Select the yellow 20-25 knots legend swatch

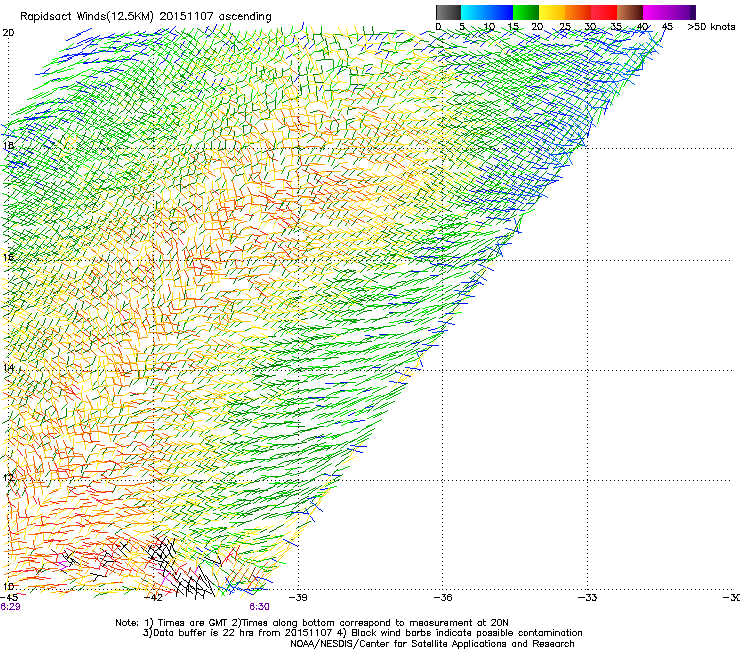[x=552, y=12]
